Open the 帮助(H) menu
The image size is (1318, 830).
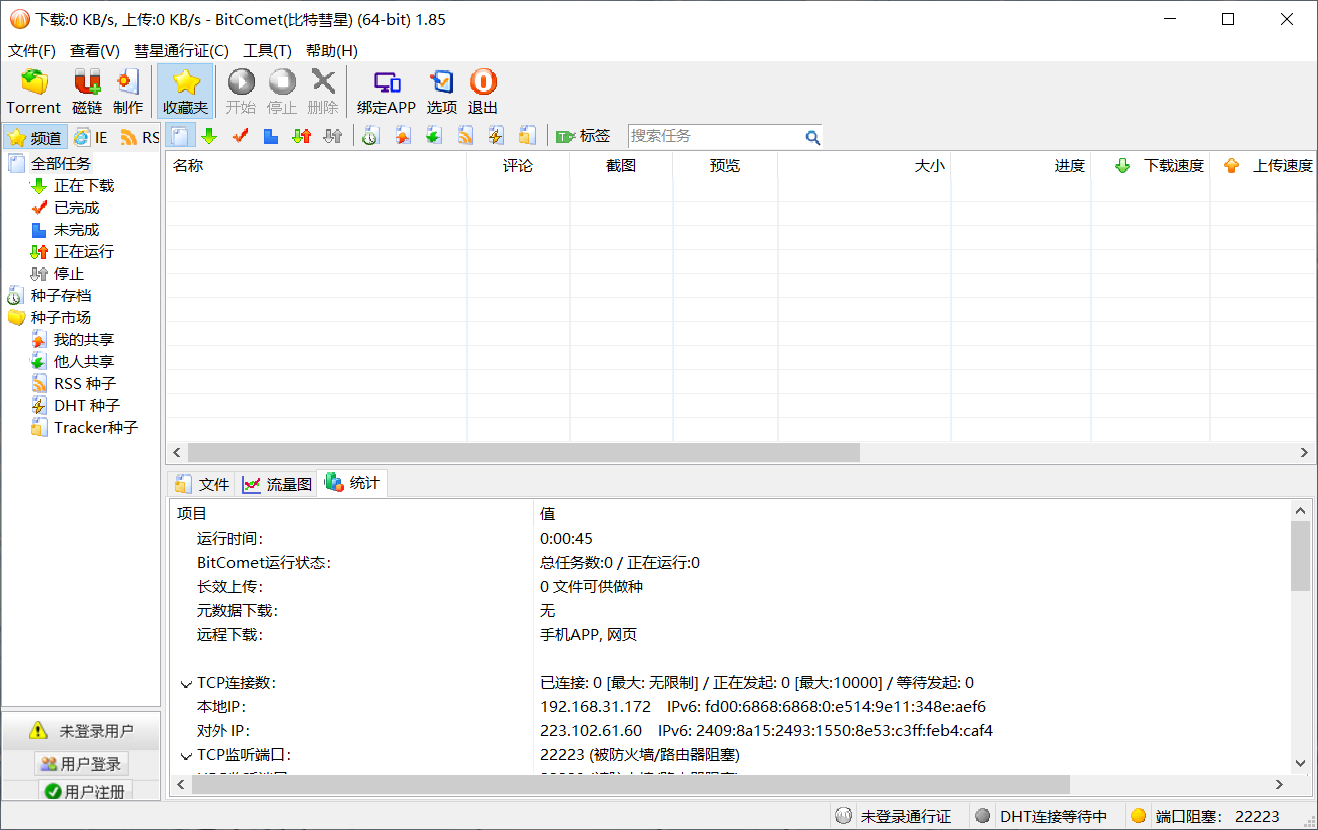tap(332, 50)
